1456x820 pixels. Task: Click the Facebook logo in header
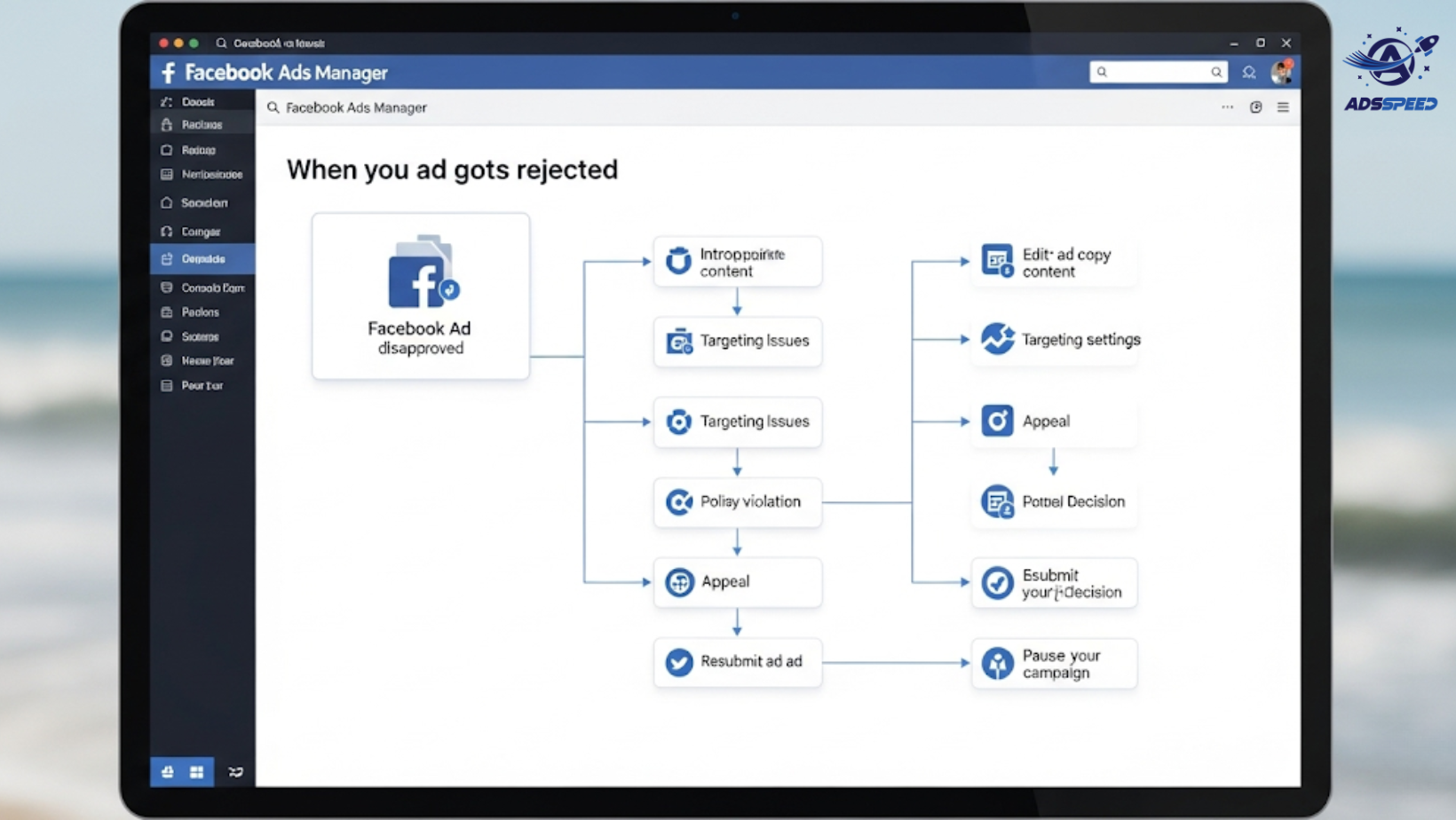coord(169,73)
